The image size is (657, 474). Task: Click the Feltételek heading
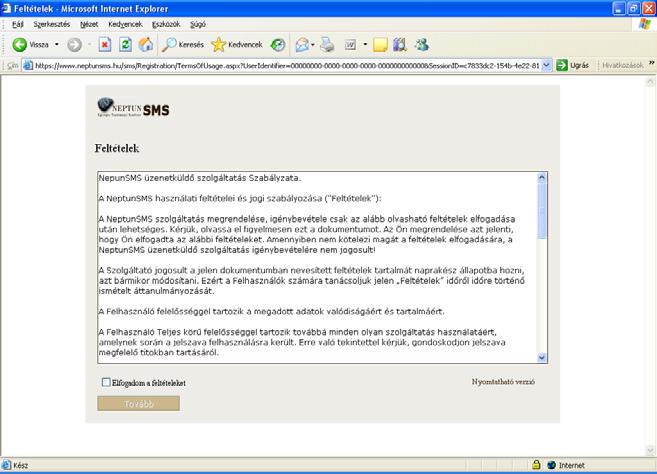click(x=117, y=148)
